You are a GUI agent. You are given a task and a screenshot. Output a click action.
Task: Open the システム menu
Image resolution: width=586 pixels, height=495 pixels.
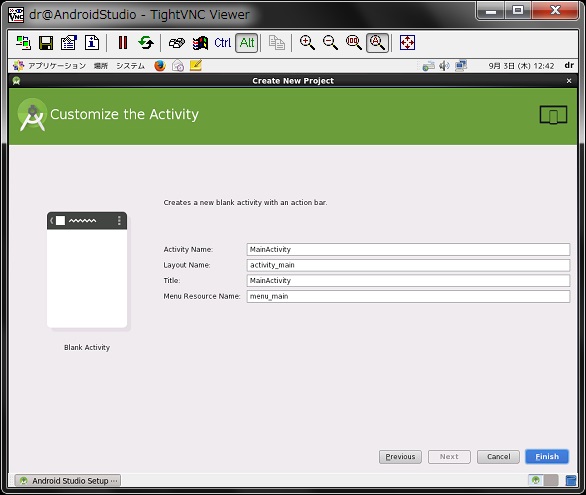[130, 66]
